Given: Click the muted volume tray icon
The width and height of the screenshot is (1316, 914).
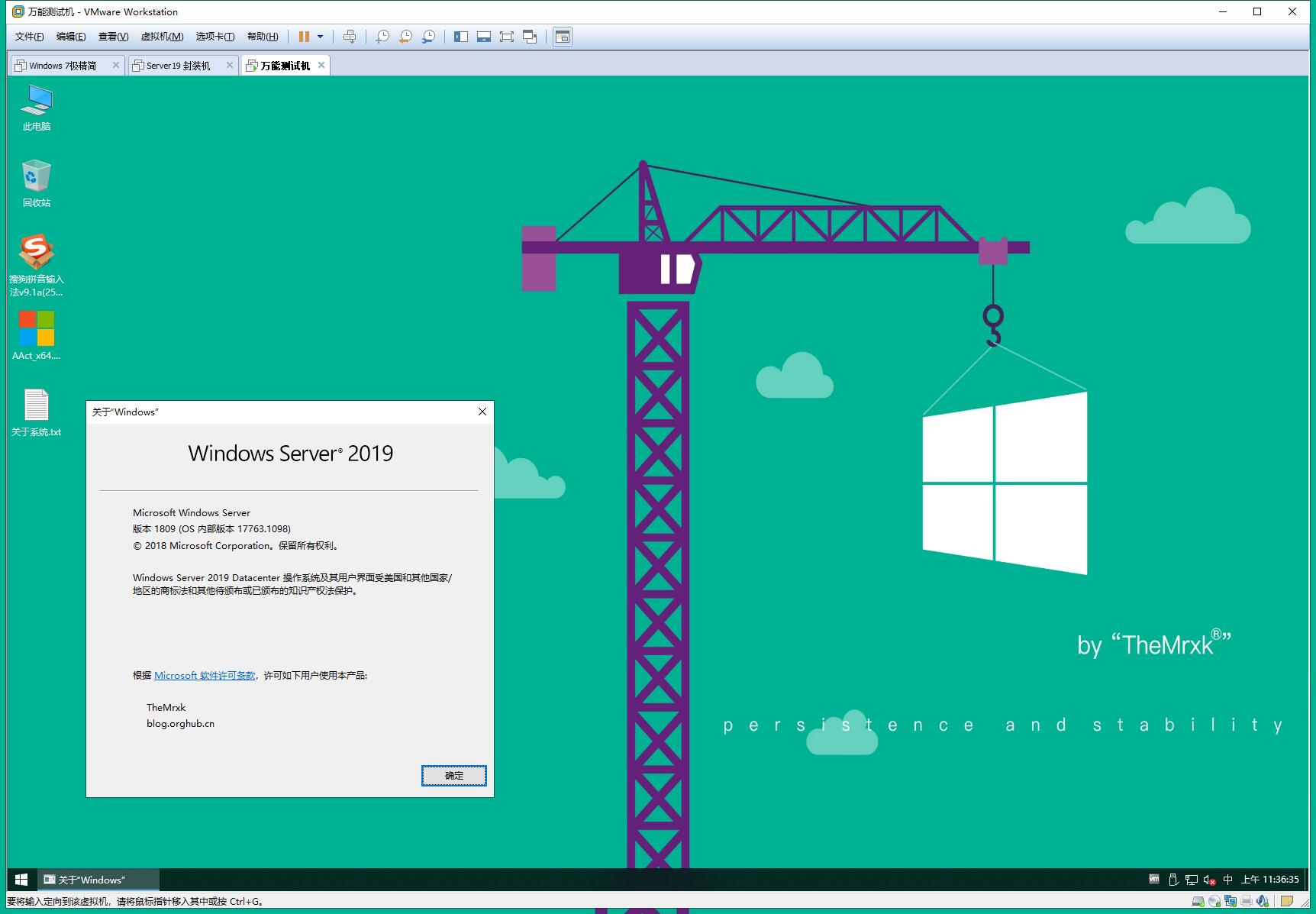Looking at the screenshot, I should 1209,880.
